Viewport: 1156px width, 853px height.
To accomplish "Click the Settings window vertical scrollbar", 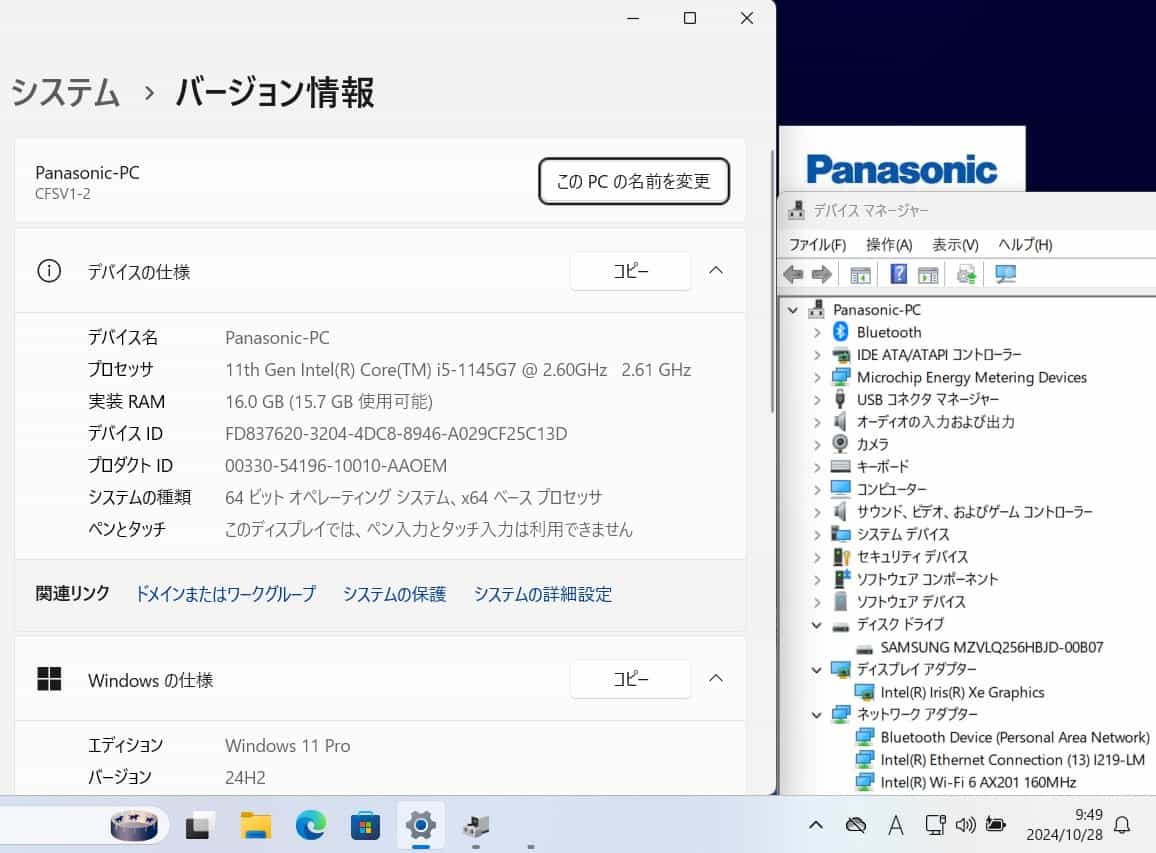I will 771,280.
